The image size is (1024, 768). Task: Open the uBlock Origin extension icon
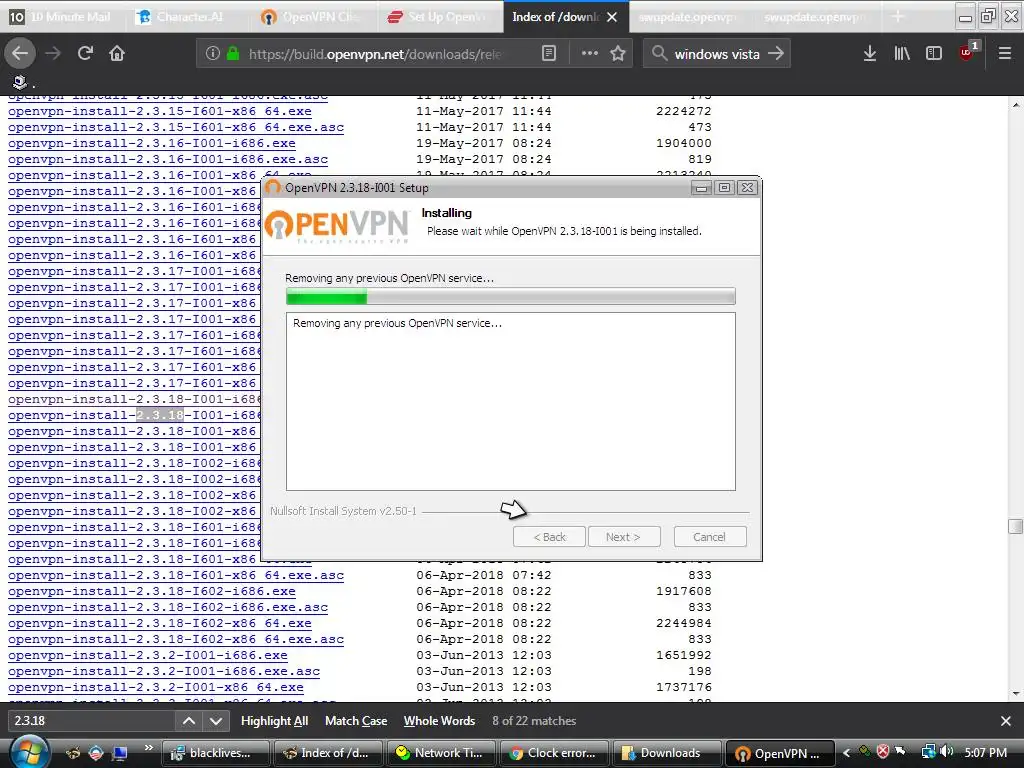tap(968, 52)
